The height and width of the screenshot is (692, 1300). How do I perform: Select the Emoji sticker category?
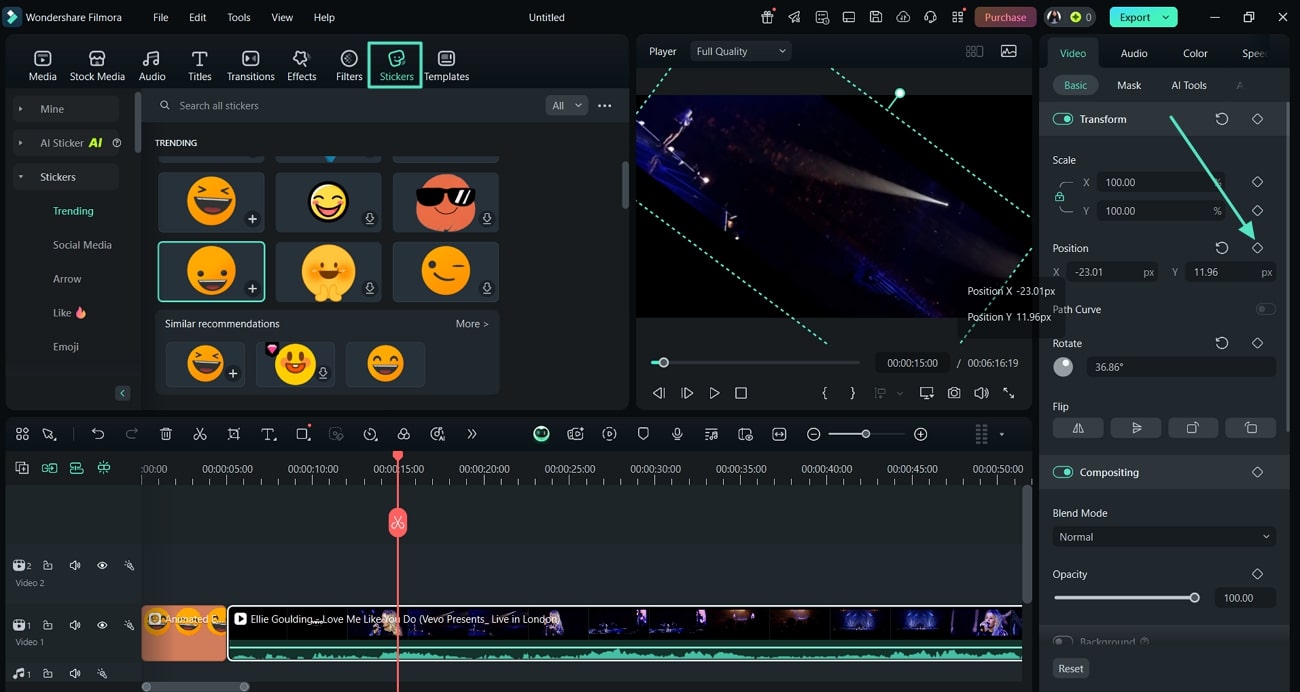[66, 347]
